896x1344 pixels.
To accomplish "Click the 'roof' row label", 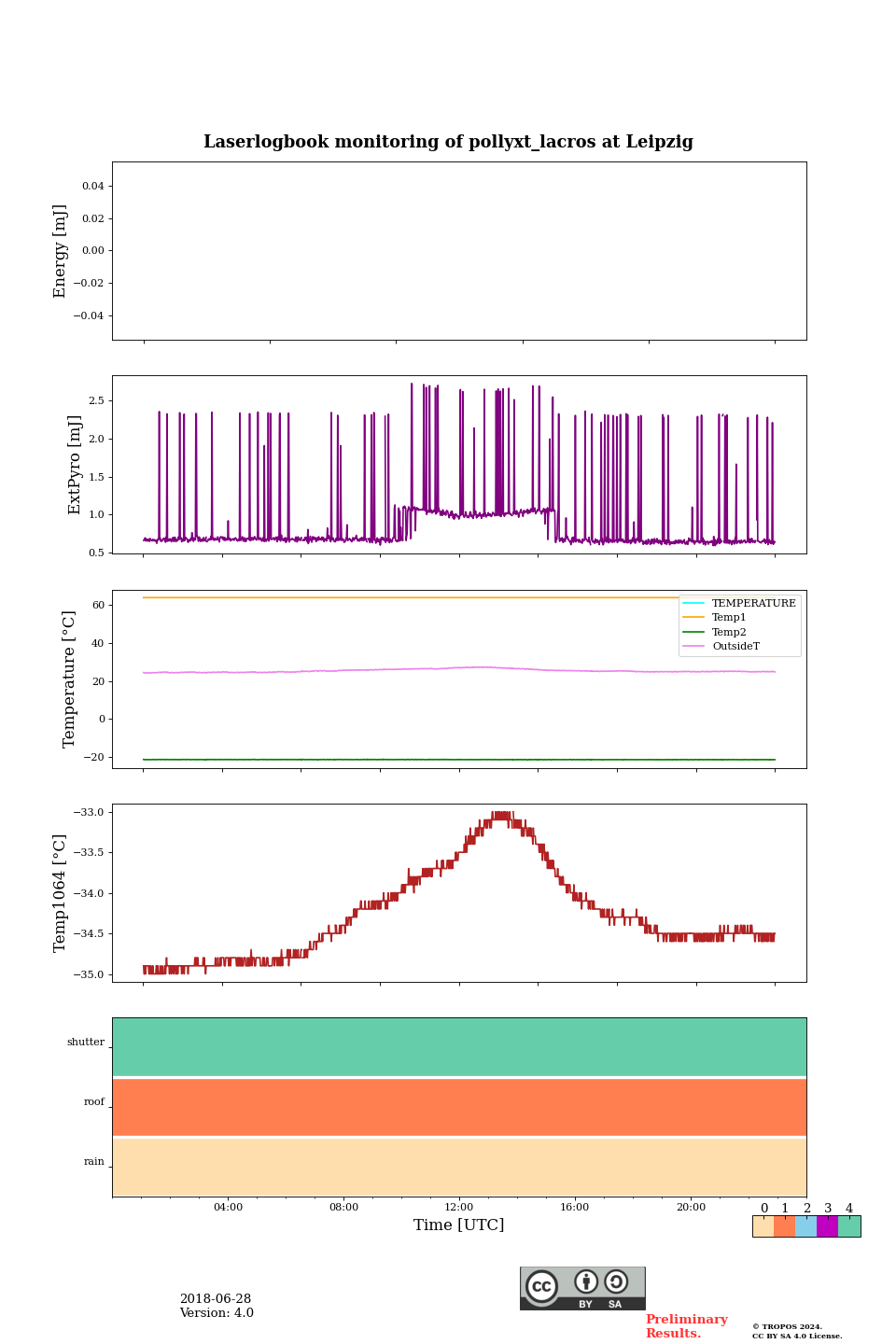I will pos(94,1101).
